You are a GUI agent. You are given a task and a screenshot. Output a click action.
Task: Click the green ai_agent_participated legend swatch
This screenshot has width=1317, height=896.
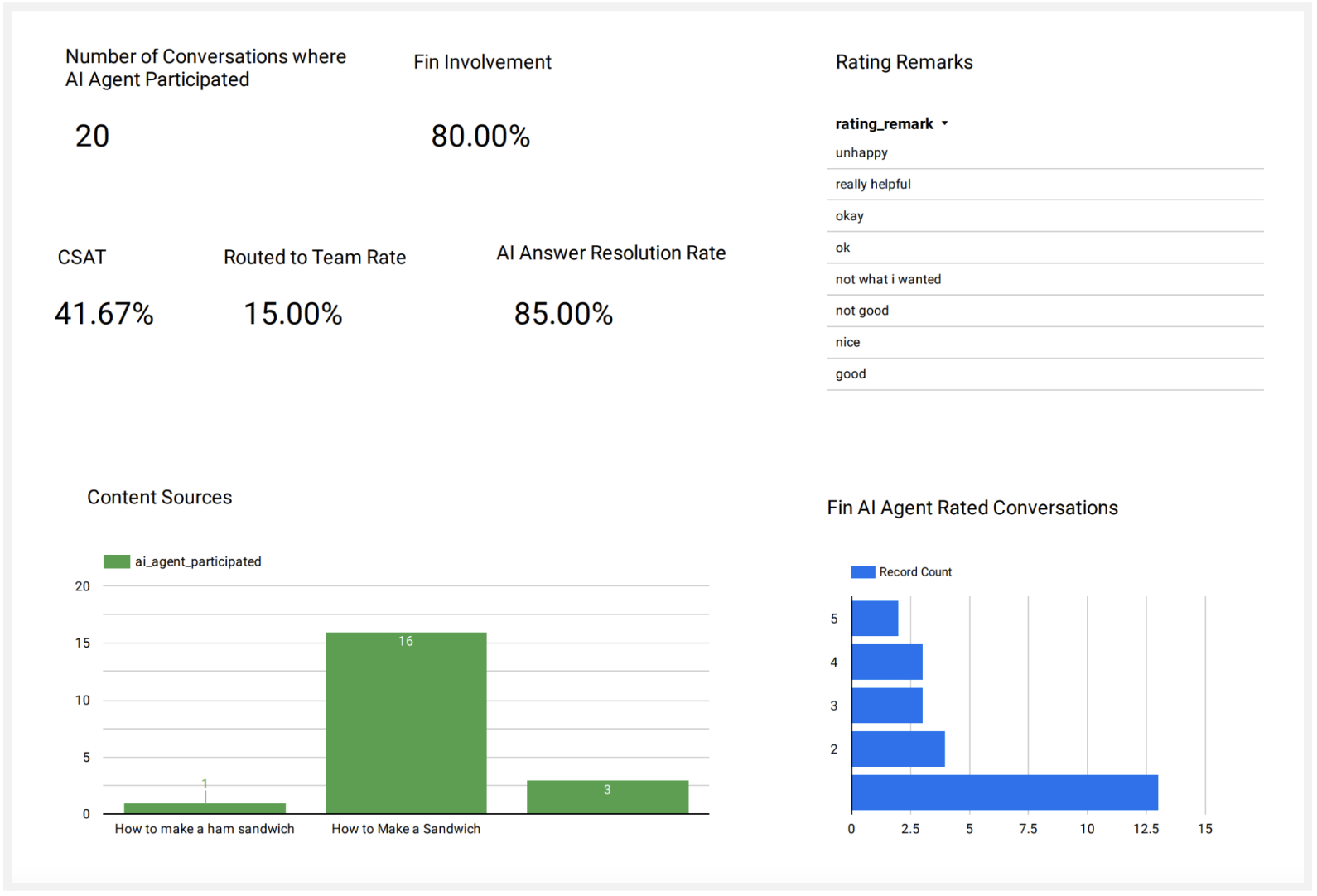click(117, 562)
